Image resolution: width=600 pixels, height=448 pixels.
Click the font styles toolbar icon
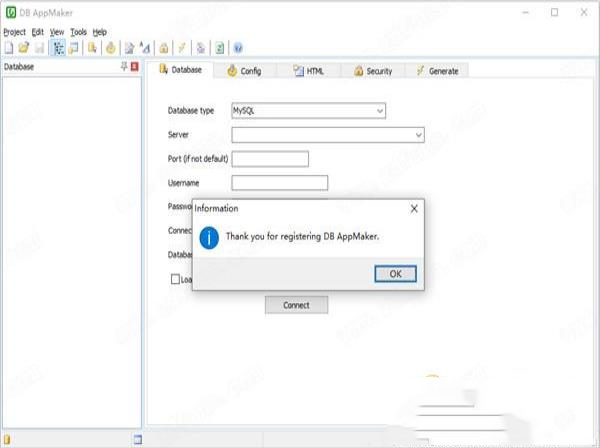pyautogui.click(x=145, y=48)
